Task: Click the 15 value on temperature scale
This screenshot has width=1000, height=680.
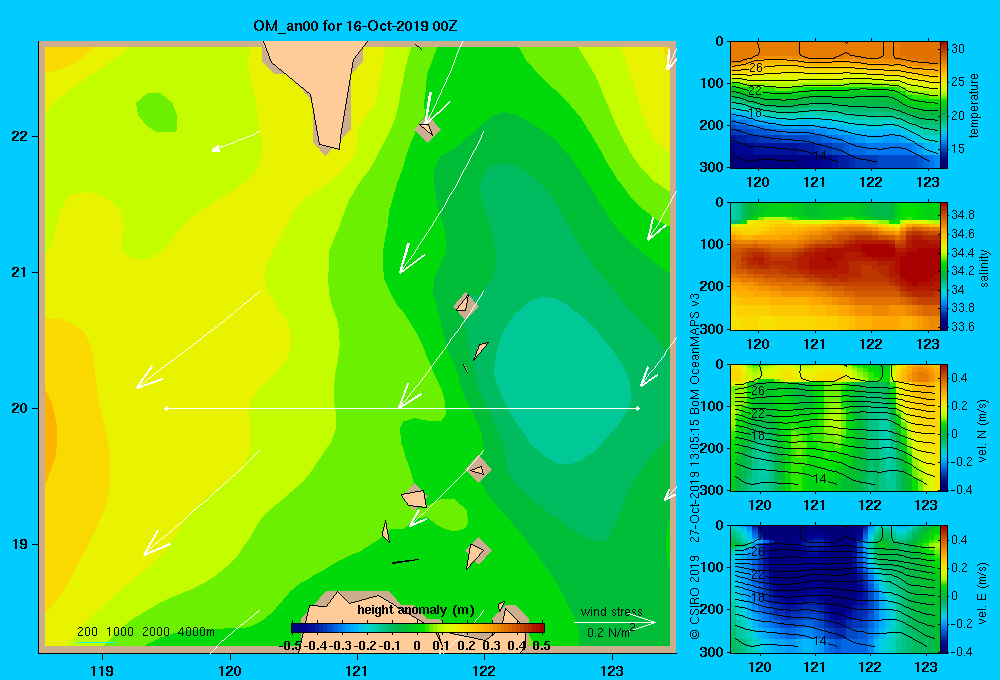Action: (958, 149)
